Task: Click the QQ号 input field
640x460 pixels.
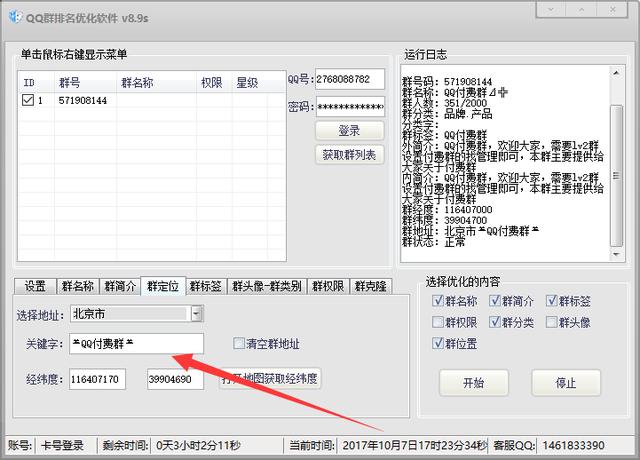Action: (x=350, y=79)
